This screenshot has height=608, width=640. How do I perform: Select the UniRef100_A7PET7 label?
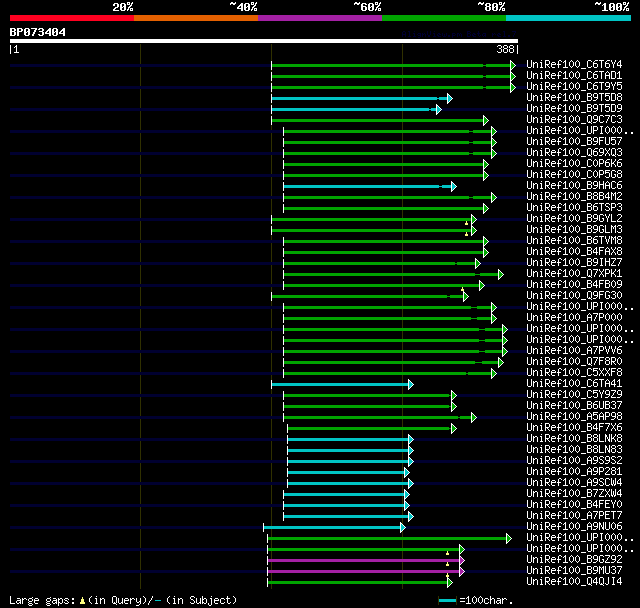tap(574, 516)
